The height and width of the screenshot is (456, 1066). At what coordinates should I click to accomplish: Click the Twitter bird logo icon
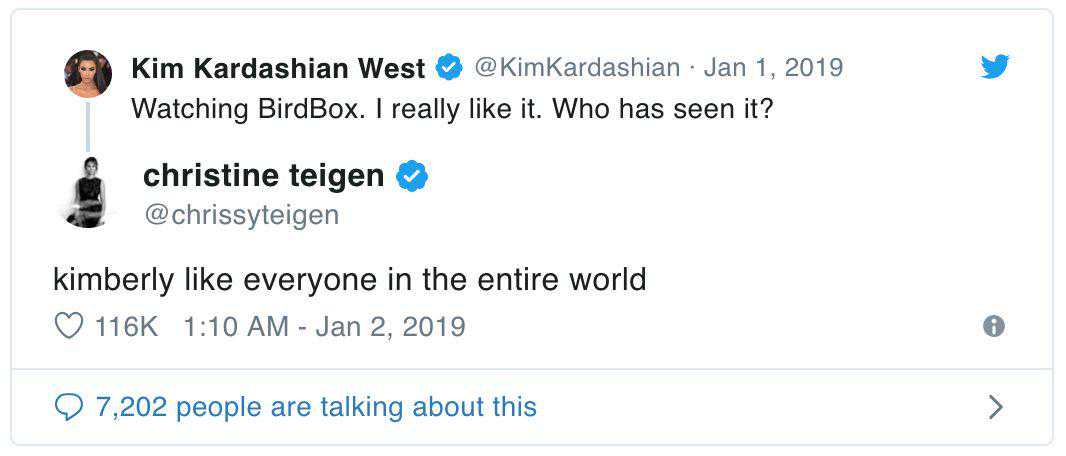pyautogui.click(x=994, y=67)
